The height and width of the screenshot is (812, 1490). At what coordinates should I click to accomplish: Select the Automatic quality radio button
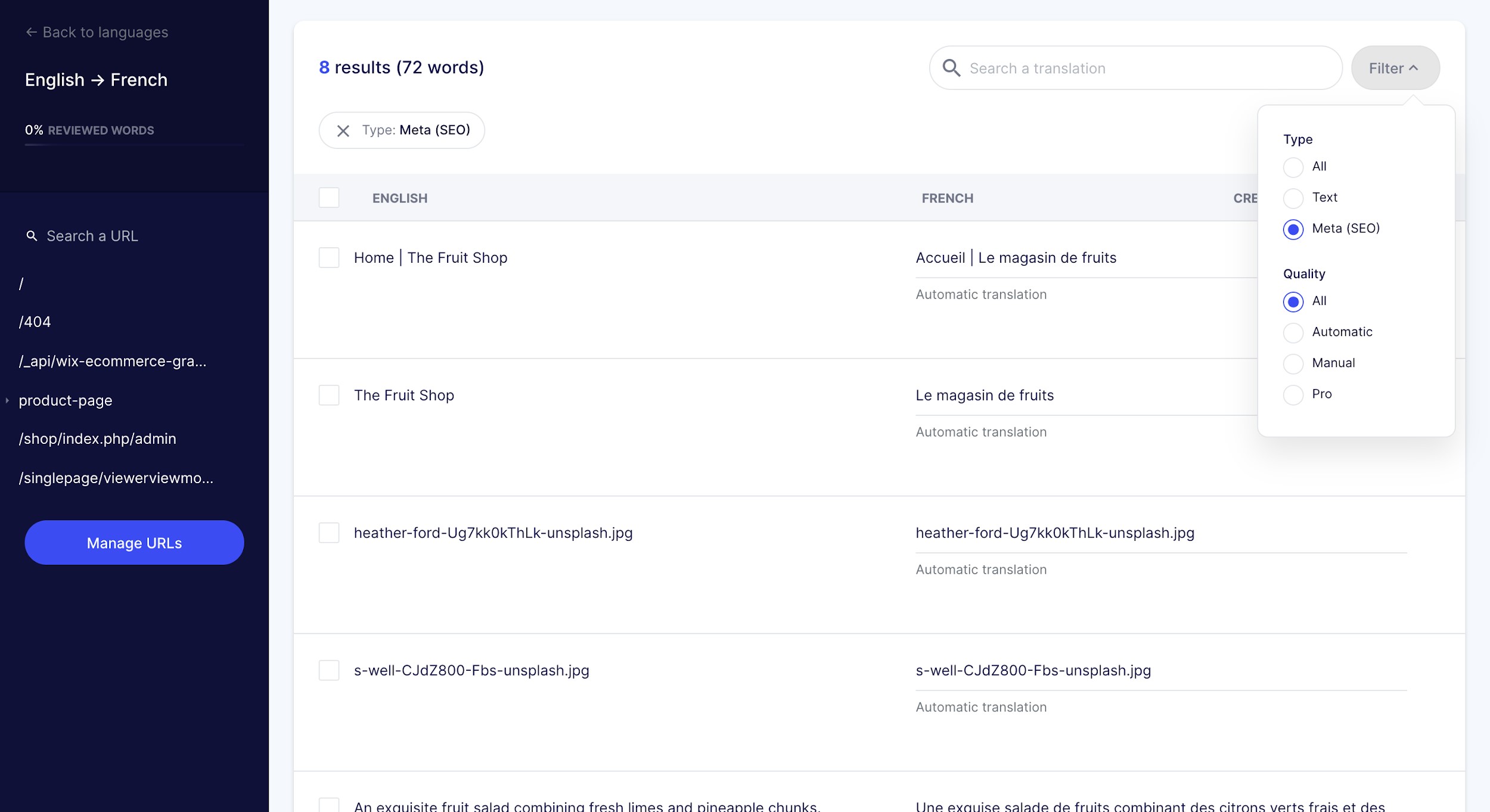click(1293, 332)
